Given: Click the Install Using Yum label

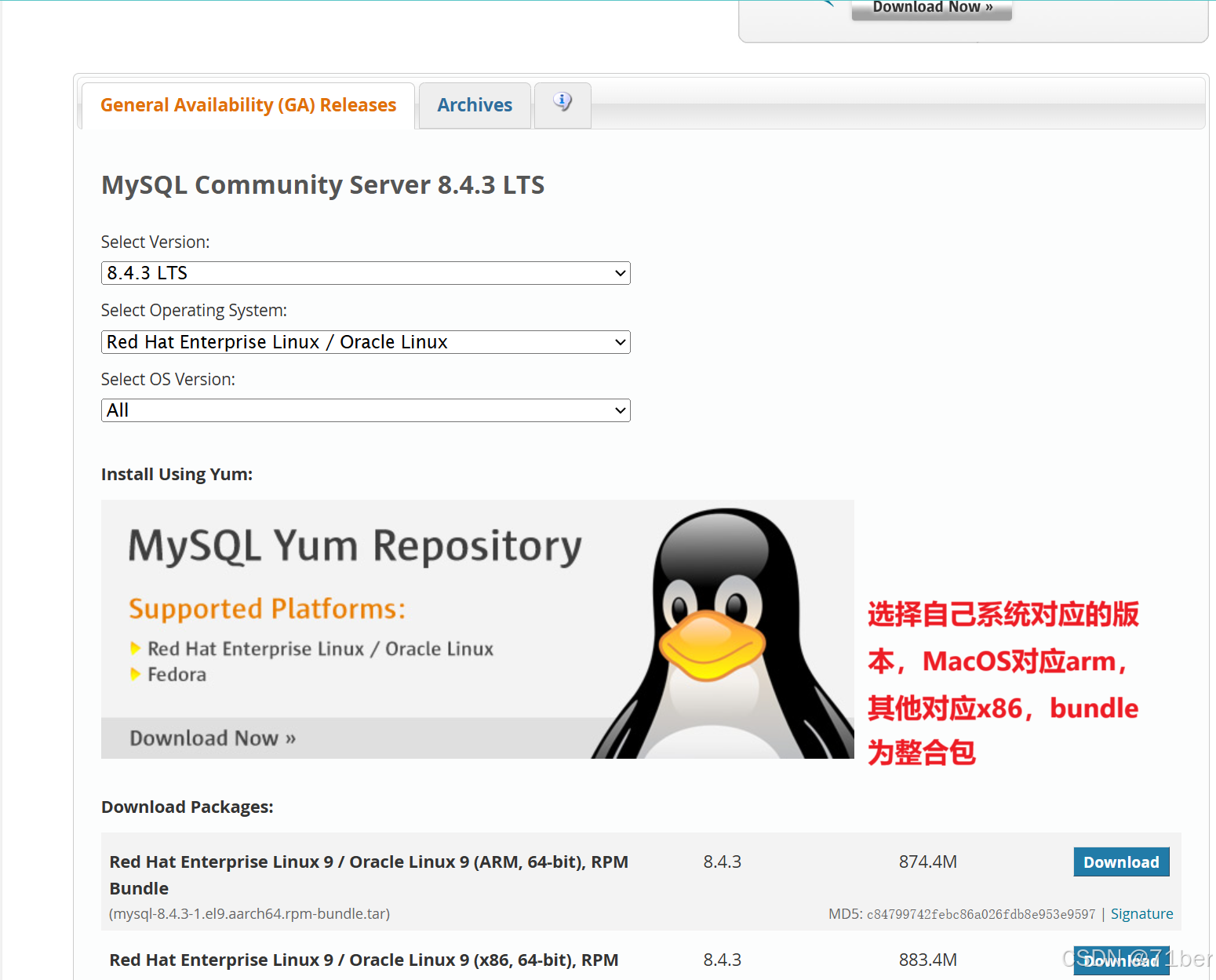Looking at the screenshot, I should click(177, 474).
